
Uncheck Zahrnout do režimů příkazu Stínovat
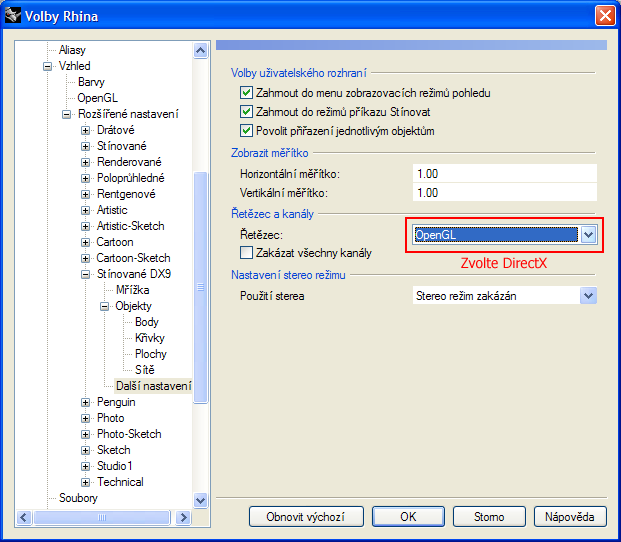click(246, 112)
